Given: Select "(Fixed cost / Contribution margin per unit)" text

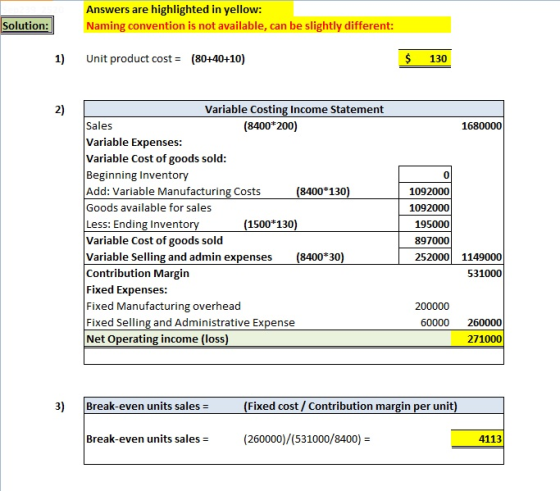Looking at the screenshot, I should (x=350, y=406).
